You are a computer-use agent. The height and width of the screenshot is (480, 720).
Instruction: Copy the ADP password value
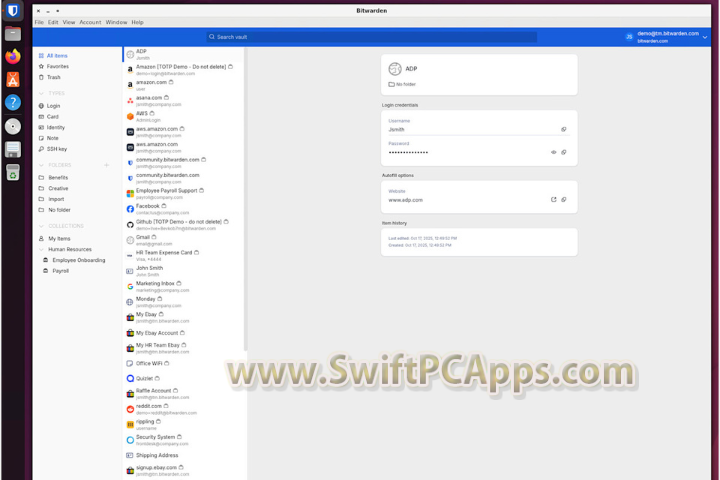point(563,152)
